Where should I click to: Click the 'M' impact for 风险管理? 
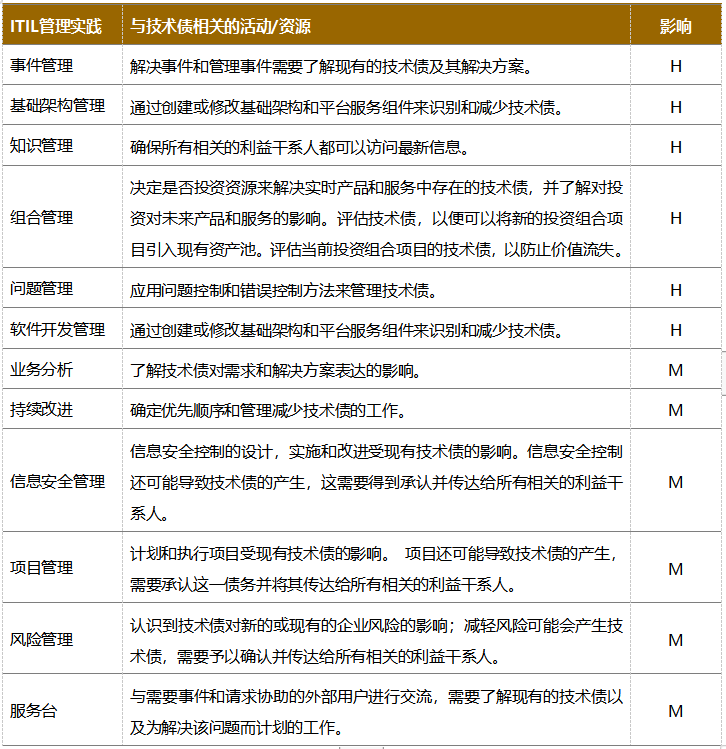coord(675,640)
